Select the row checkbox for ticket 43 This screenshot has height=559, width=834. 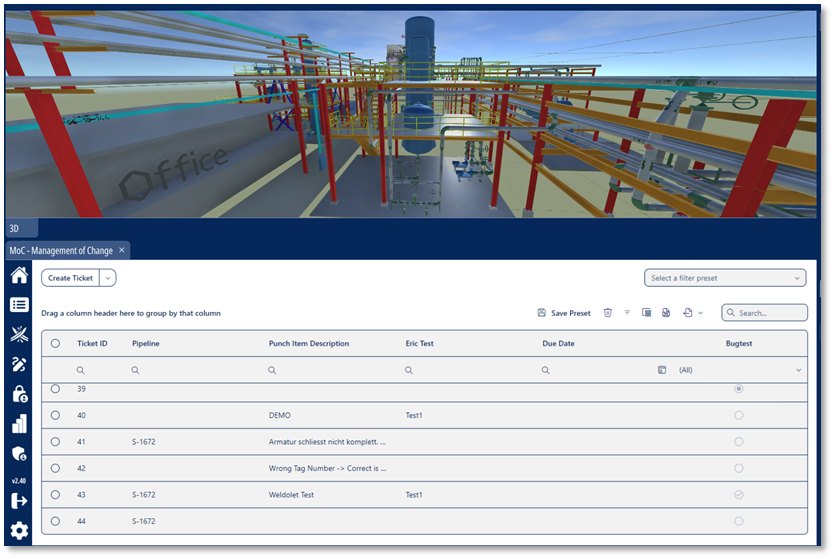click(x=55, y=495)
